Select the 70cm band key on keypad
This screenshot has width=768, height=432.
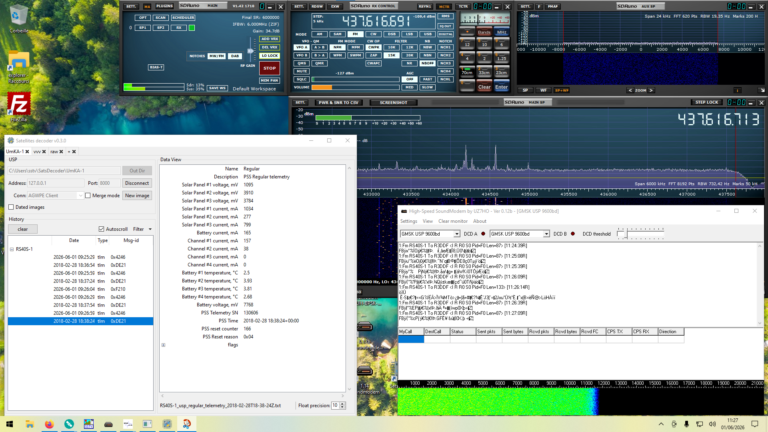click(x=467, y=72)
